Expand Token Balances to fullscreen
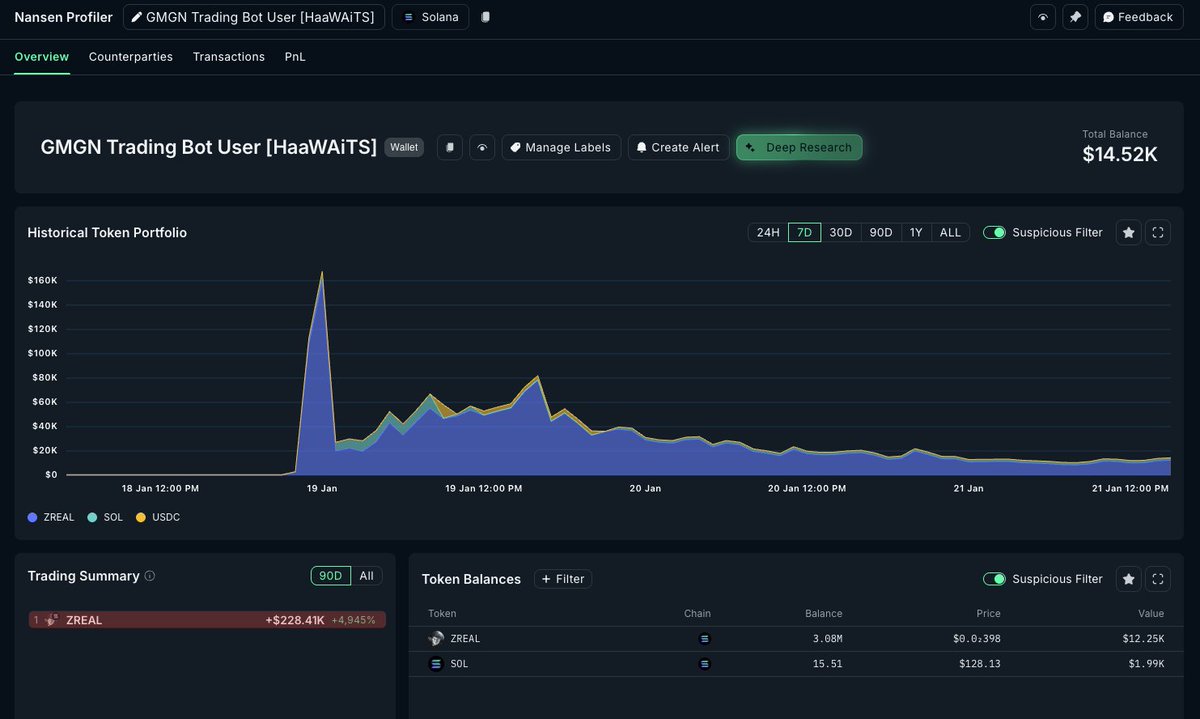The width and height of the screenshot is (1200, 719). pos(1158,579)
